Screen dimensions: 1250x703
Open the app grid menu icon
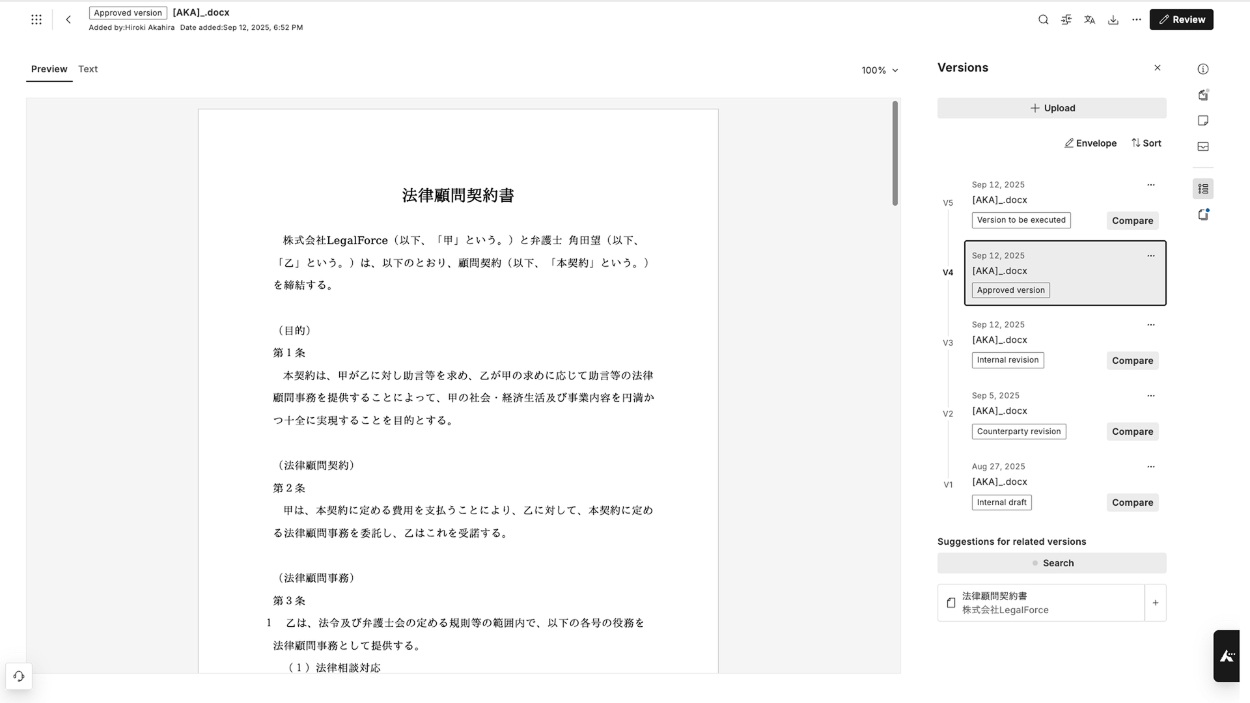point(36,19)
